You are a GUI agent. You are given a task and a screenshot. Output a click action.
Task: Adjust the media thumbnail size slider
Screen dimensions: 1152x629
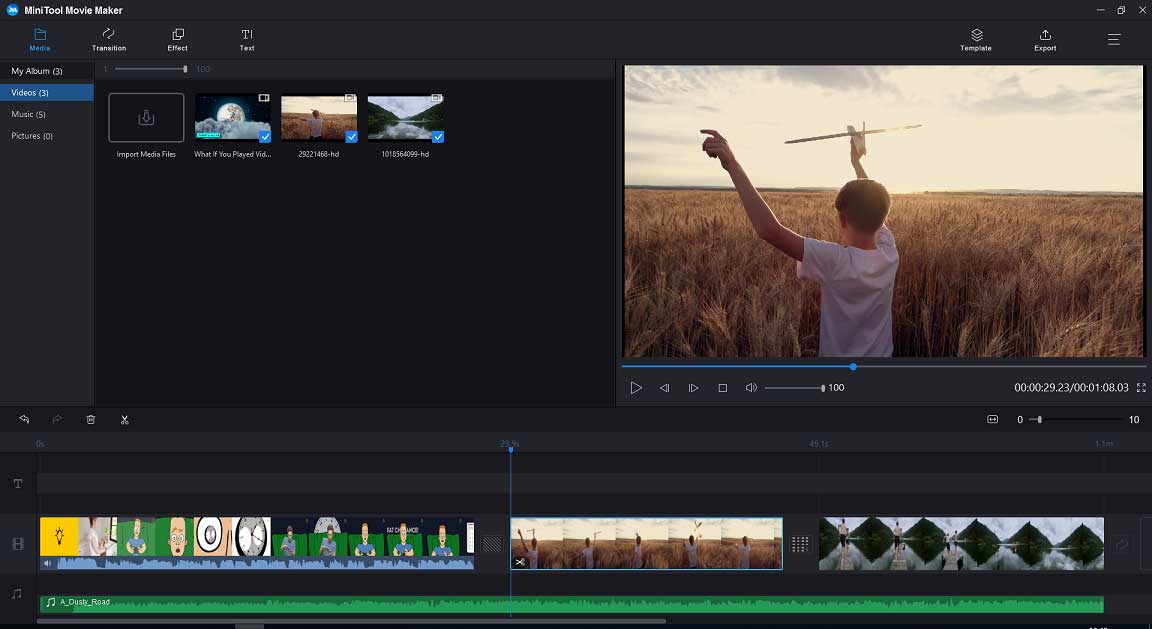[151, 69]
